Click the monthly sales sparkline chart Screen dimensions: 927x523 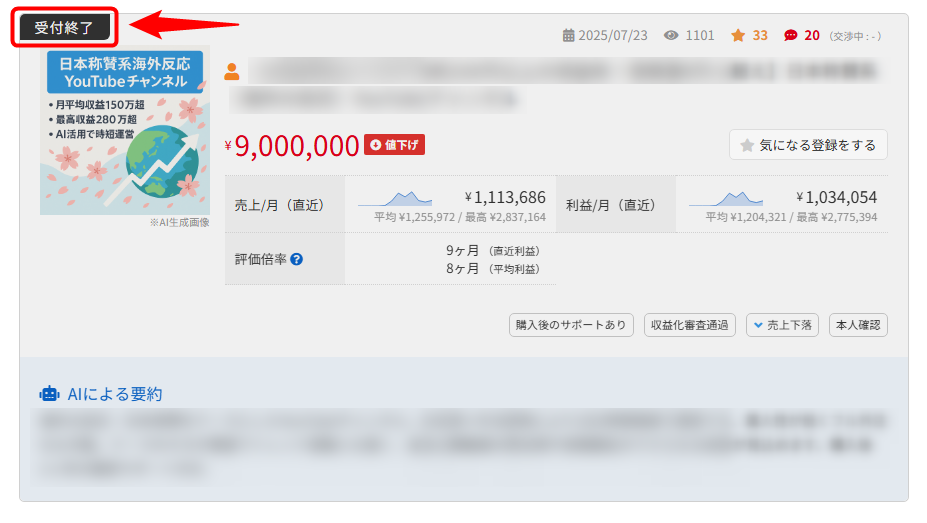tap(395, 197)
